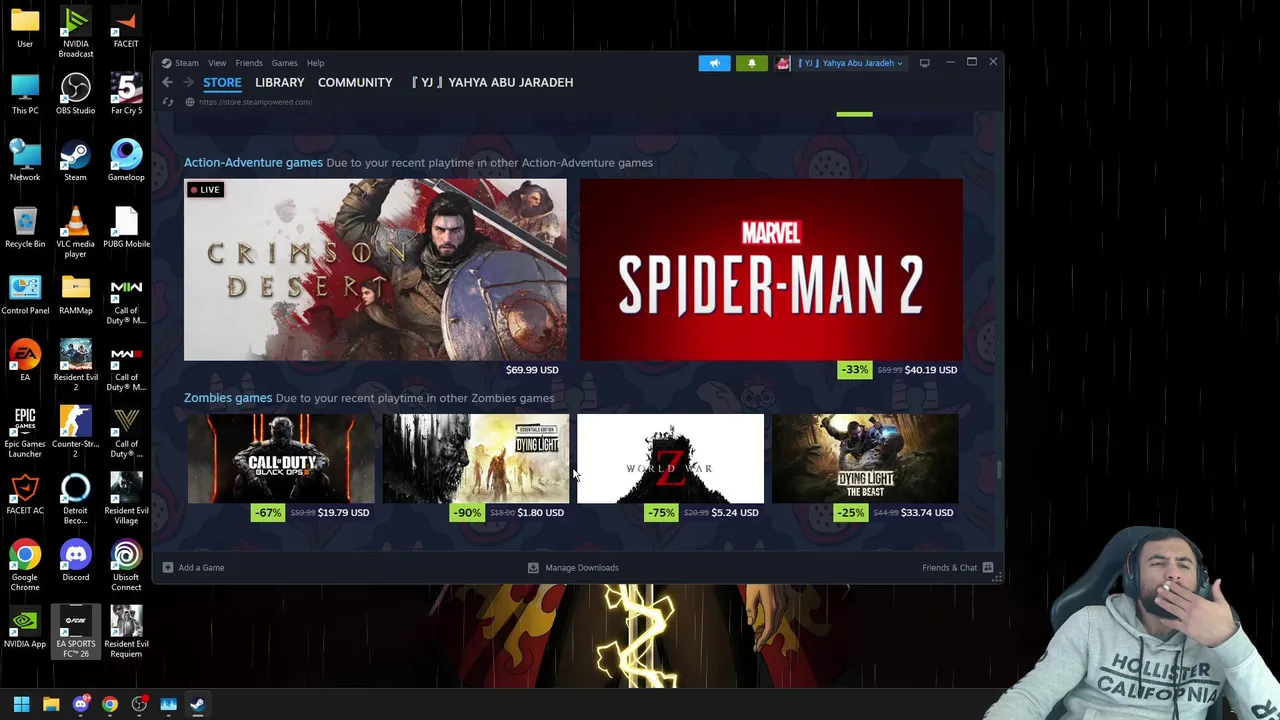Image resolution: width=1280 pixels, height=720 pixels.
Task: Open the Friends menu
Action: (249, 63)
